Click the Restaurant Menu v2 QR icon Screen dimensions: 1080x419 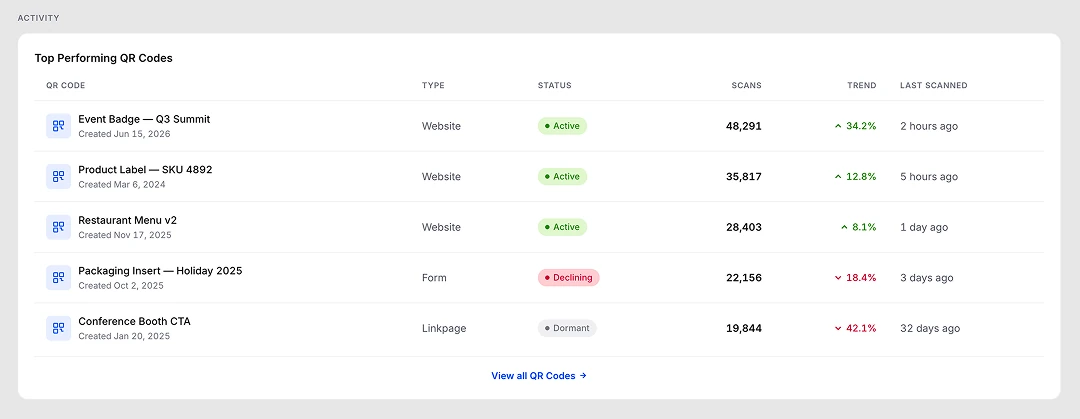click(x=59, y=227)
